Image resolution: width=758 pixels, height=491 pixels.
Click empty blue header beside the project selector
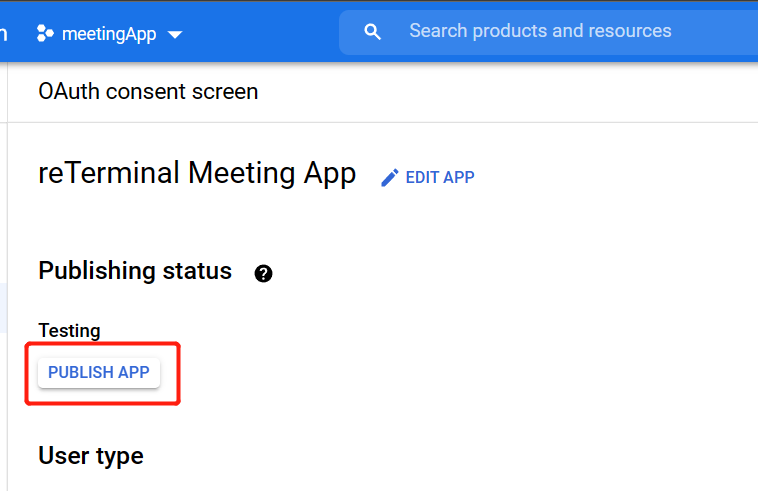coord(260,33)
